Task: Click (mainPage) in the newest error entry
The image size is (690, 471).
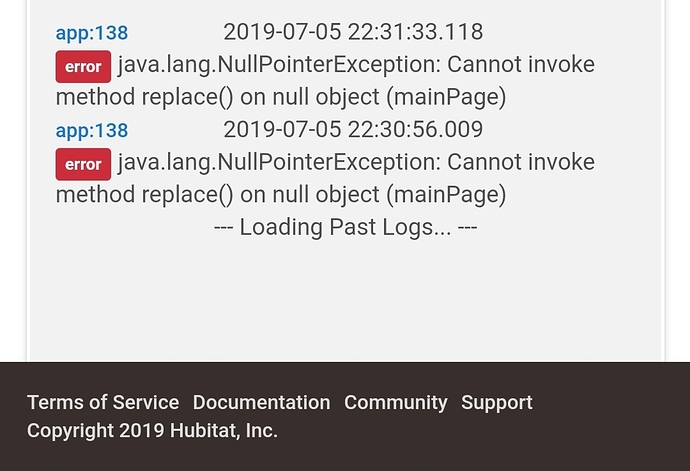Action: tap(446, 97)
